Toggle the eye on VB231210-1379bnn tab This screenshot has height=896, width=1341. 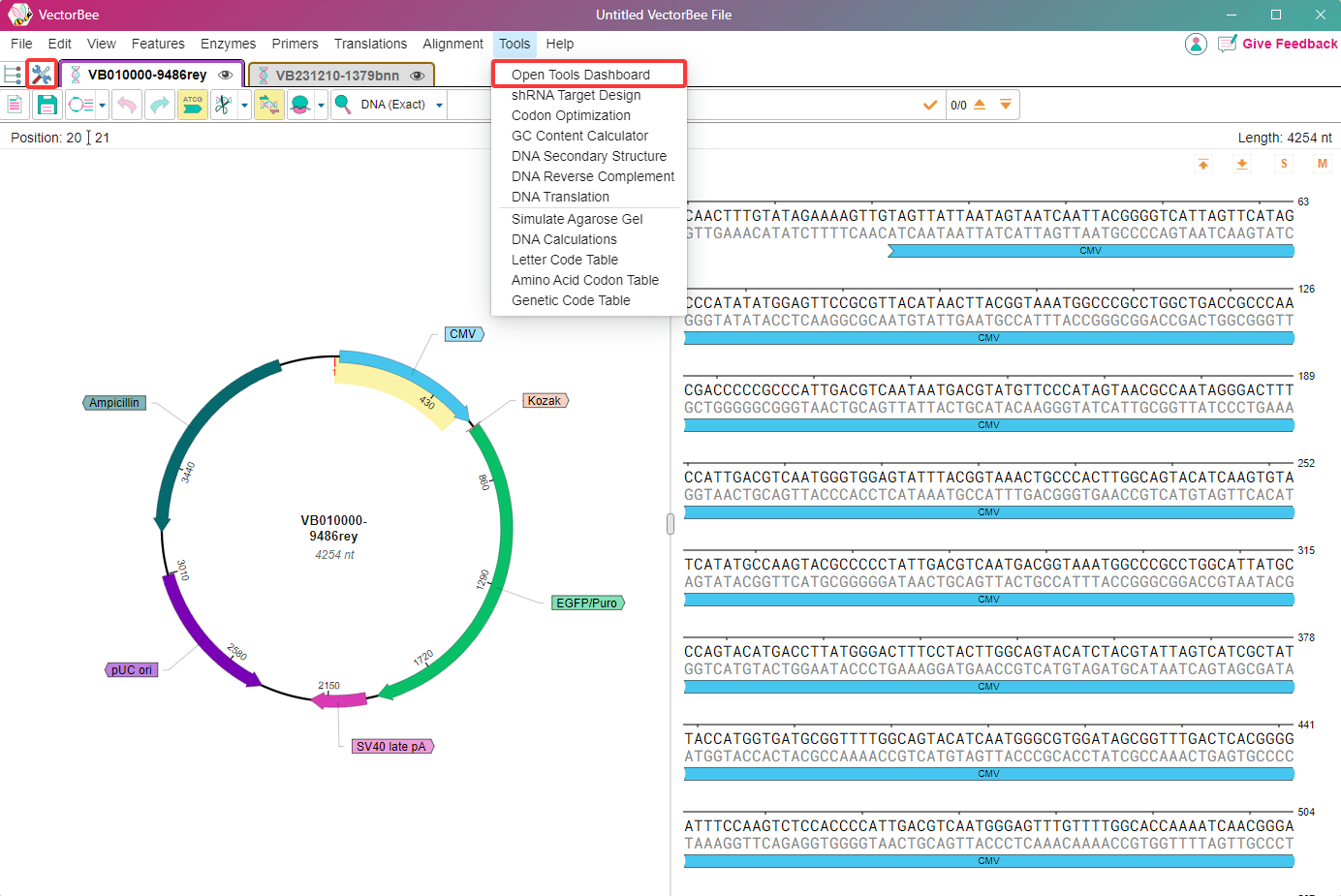(x=418, y=76)
